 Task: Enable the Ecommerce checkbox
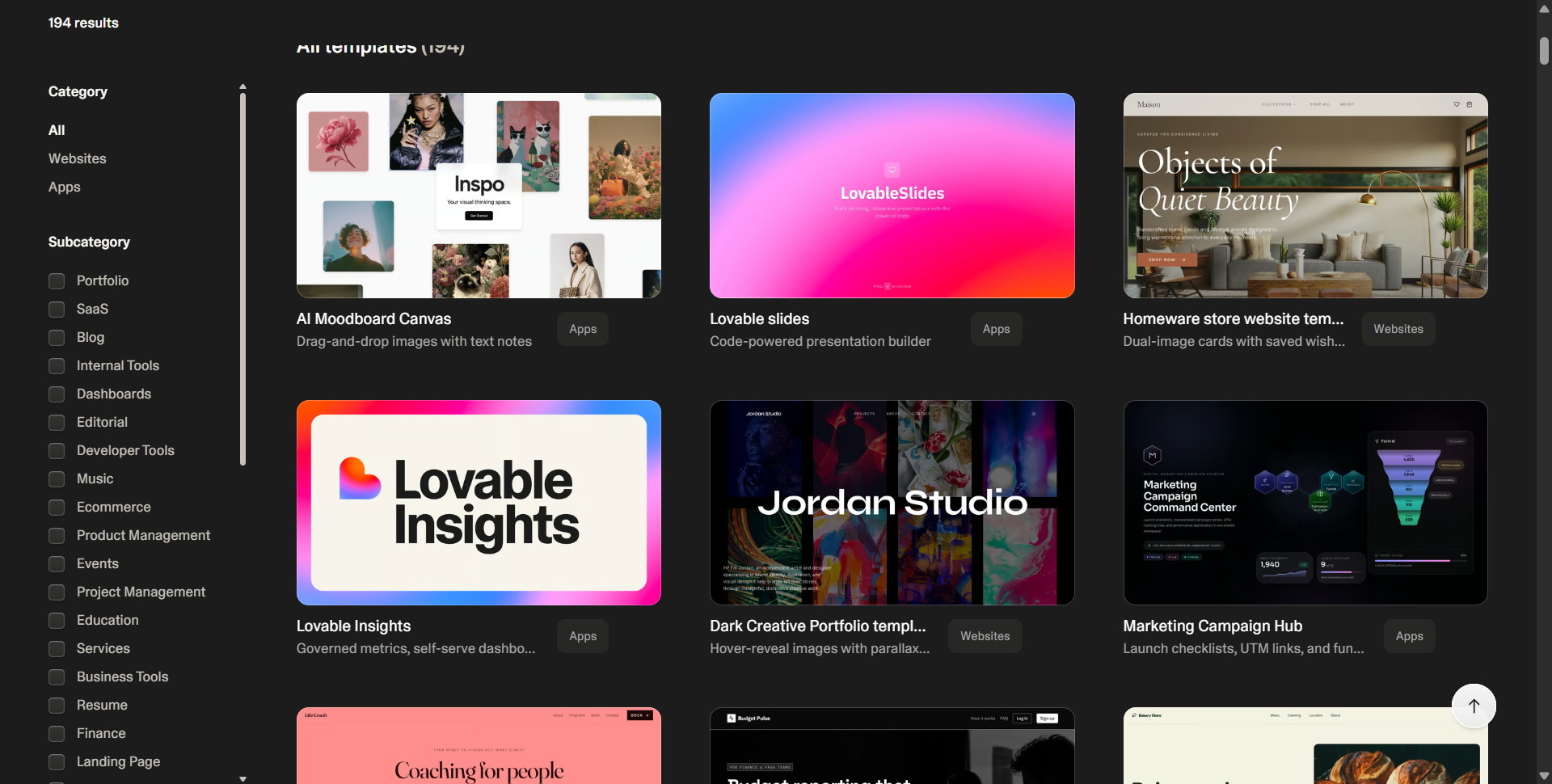57,508
